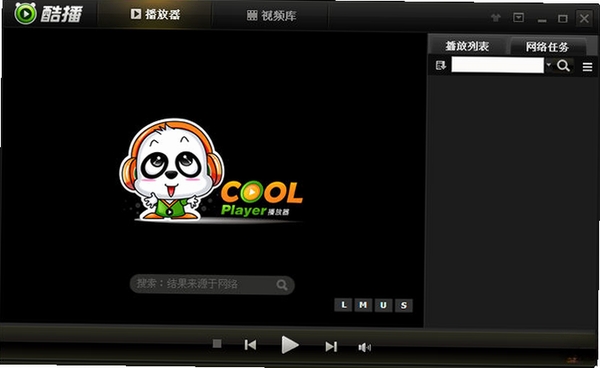Click the play button in the control bar

coord(290,345)
